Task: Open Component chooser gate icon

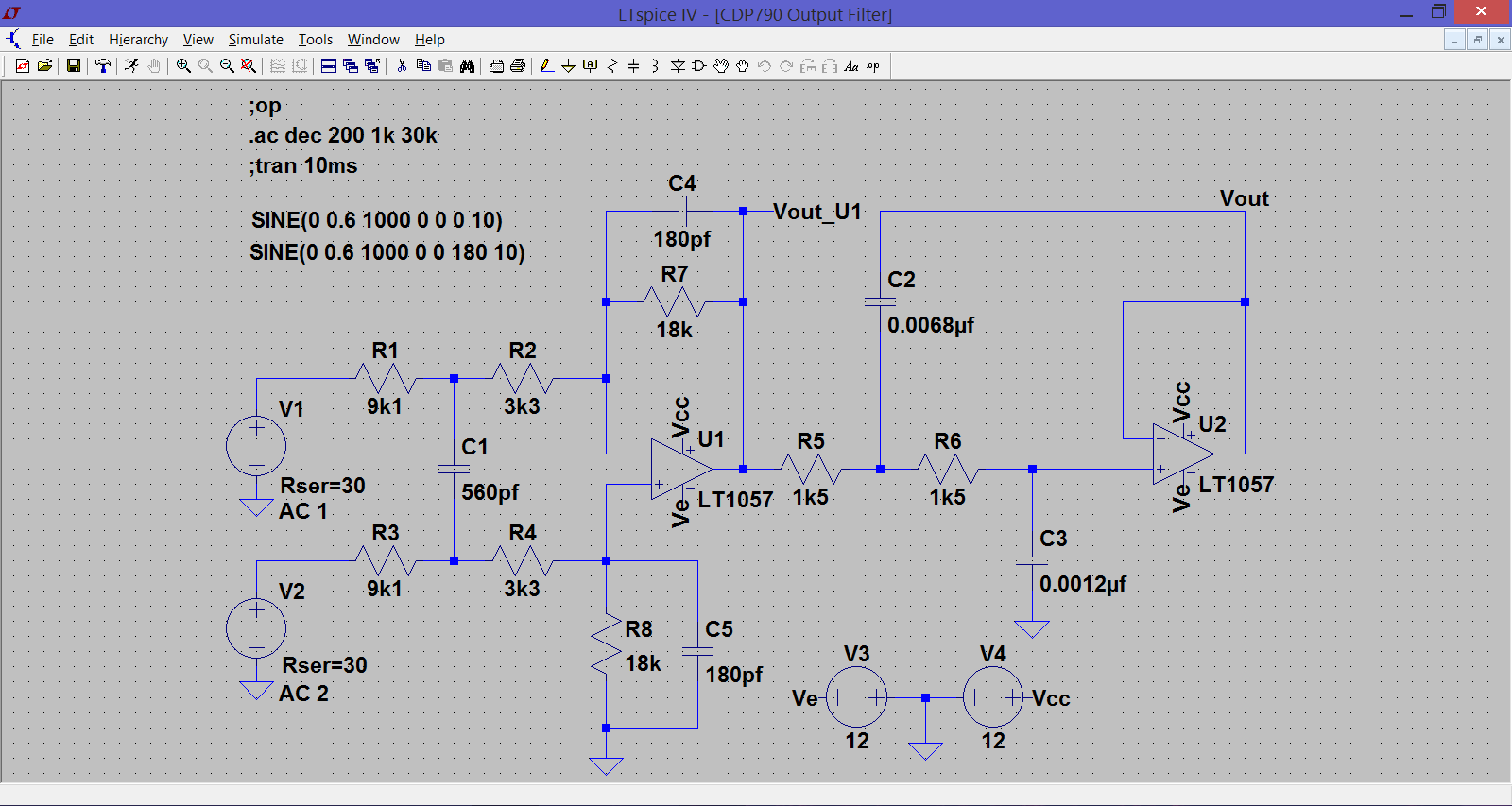Action: (x=699, y=66)
